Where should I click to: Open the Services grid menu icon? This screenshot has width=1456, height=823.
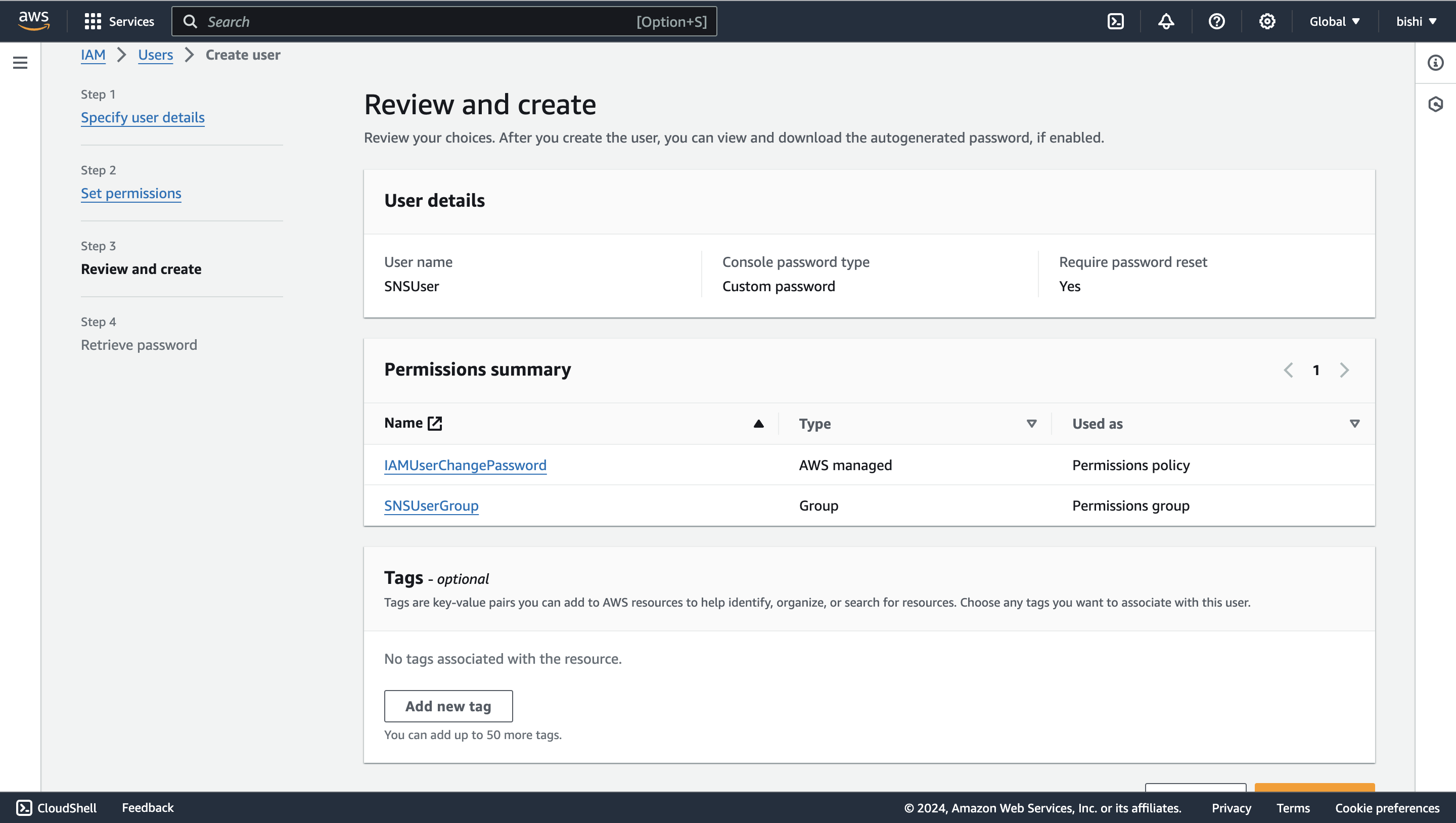92,21
